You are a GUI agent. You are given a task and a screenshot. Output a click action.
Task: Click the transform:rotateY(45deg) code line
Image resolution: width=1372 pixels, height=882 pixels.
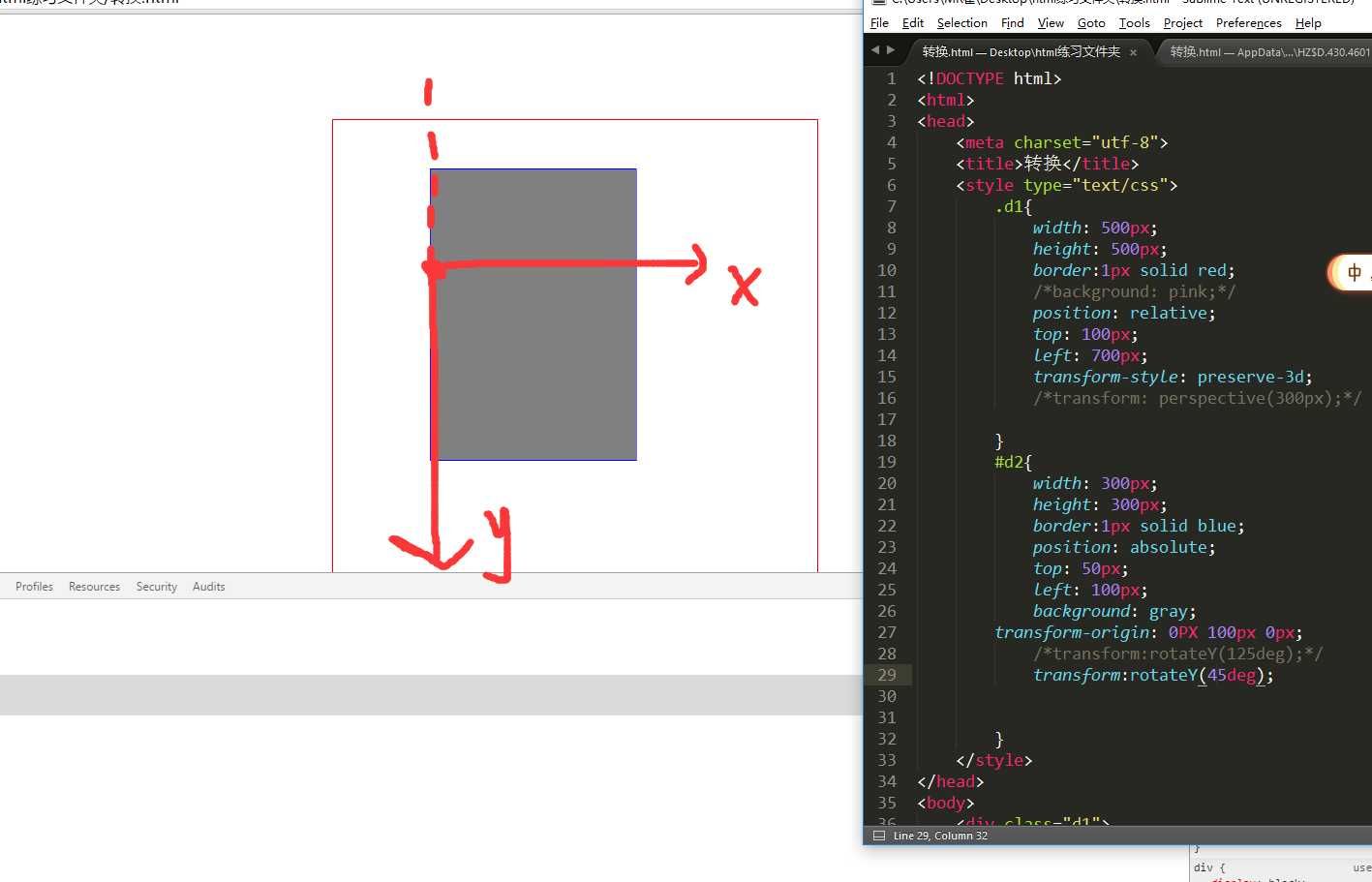[1153, 675]
